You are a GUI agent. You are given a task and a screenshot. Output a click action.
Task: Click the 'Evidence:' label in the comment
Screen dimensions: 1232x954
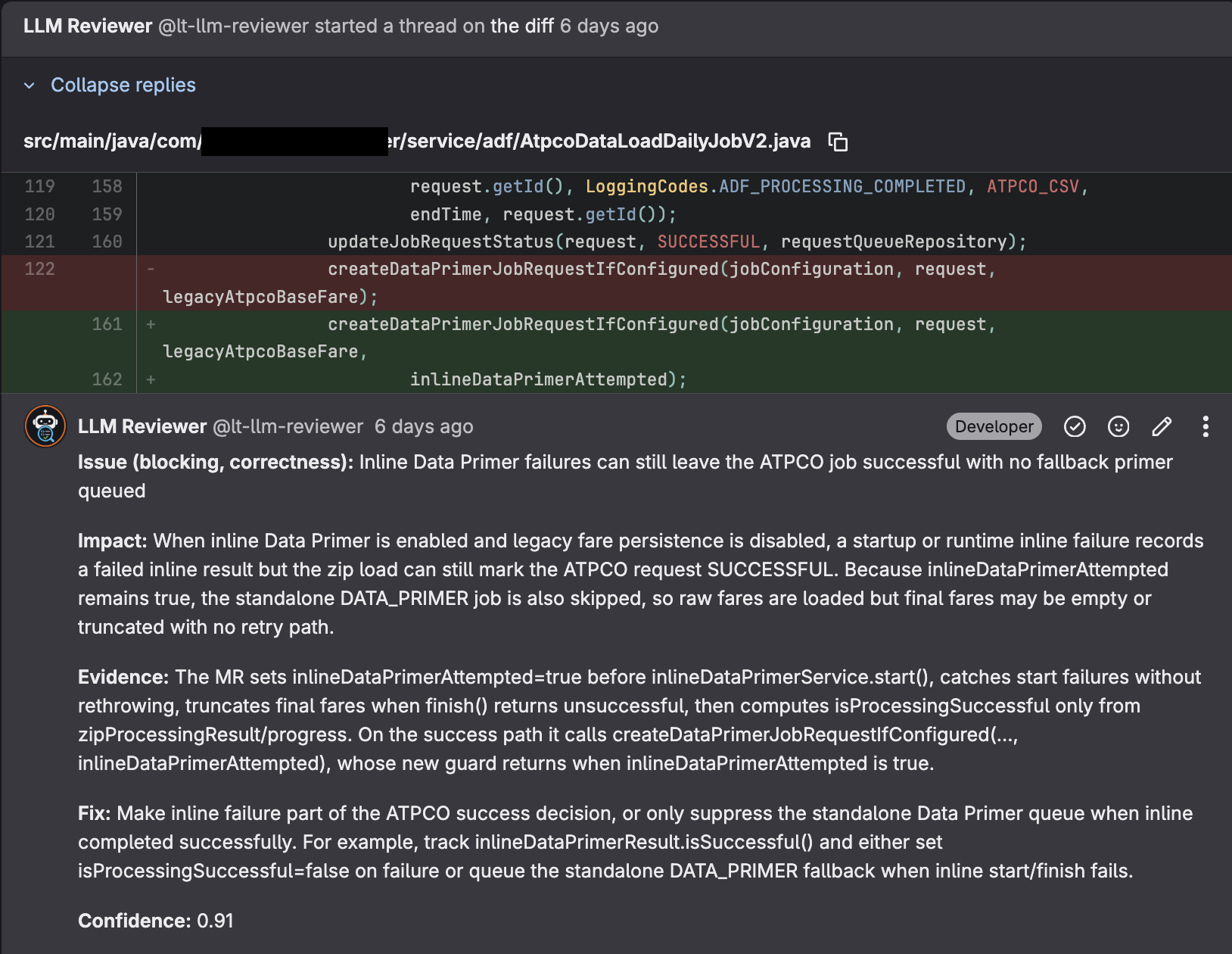tap(123, 677)
